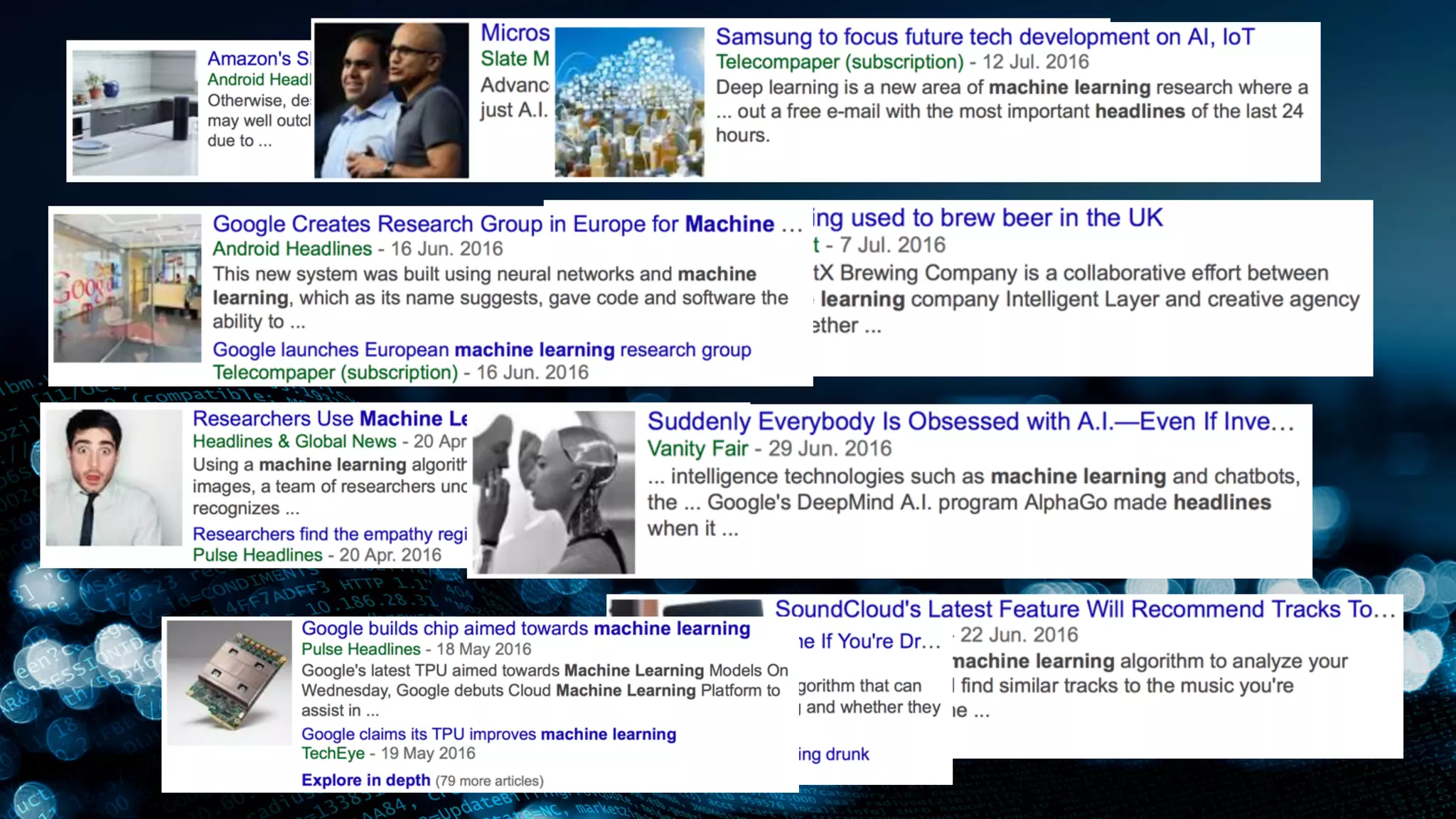1456x819 pixels.
Task: Click Researchers find the empathy region link
Action: (x=330, y=534)
